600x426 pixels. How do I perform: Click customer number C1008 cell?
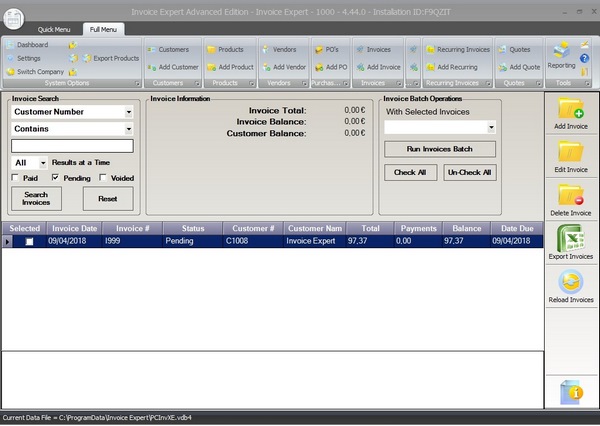tap(253, 241)
